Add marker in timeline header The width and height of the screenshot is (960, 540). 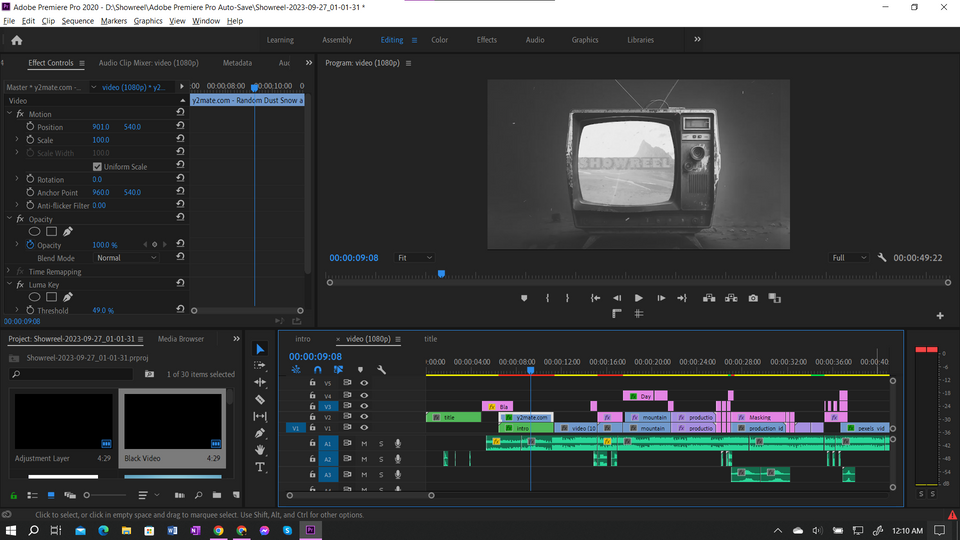pos(360,370)
